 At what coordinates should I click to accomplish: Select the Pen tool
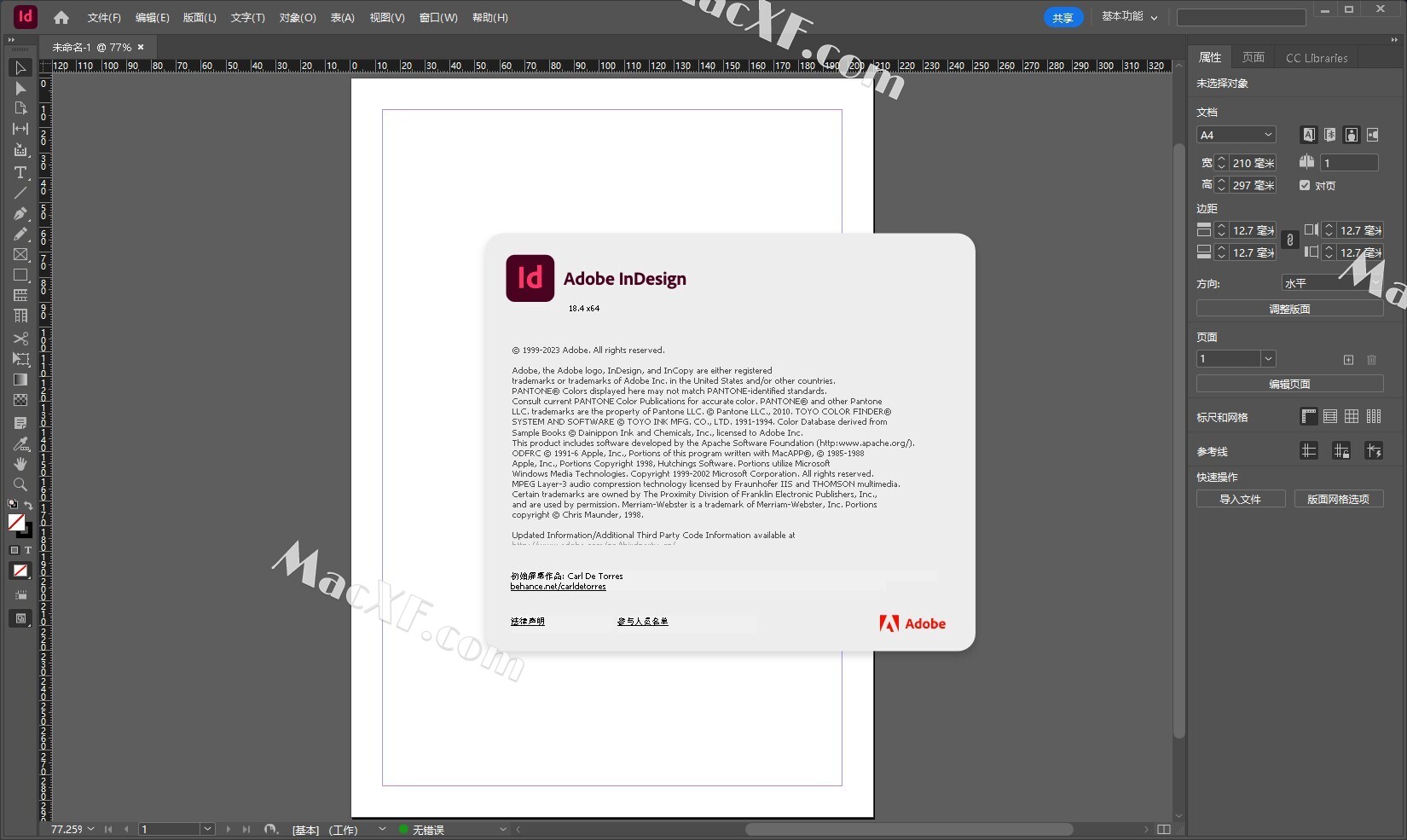pyautogui.click(x=20, y=213)
